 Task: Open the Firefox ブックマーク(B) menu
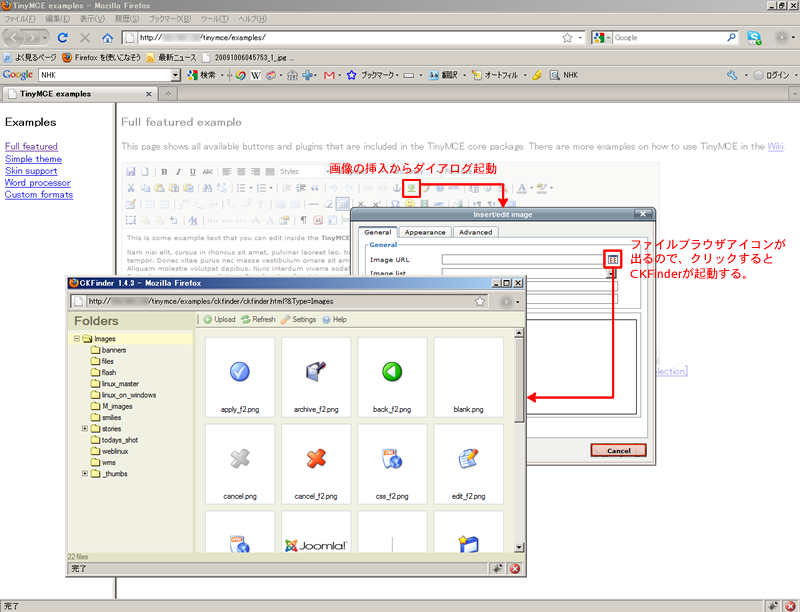pos(170,19)
